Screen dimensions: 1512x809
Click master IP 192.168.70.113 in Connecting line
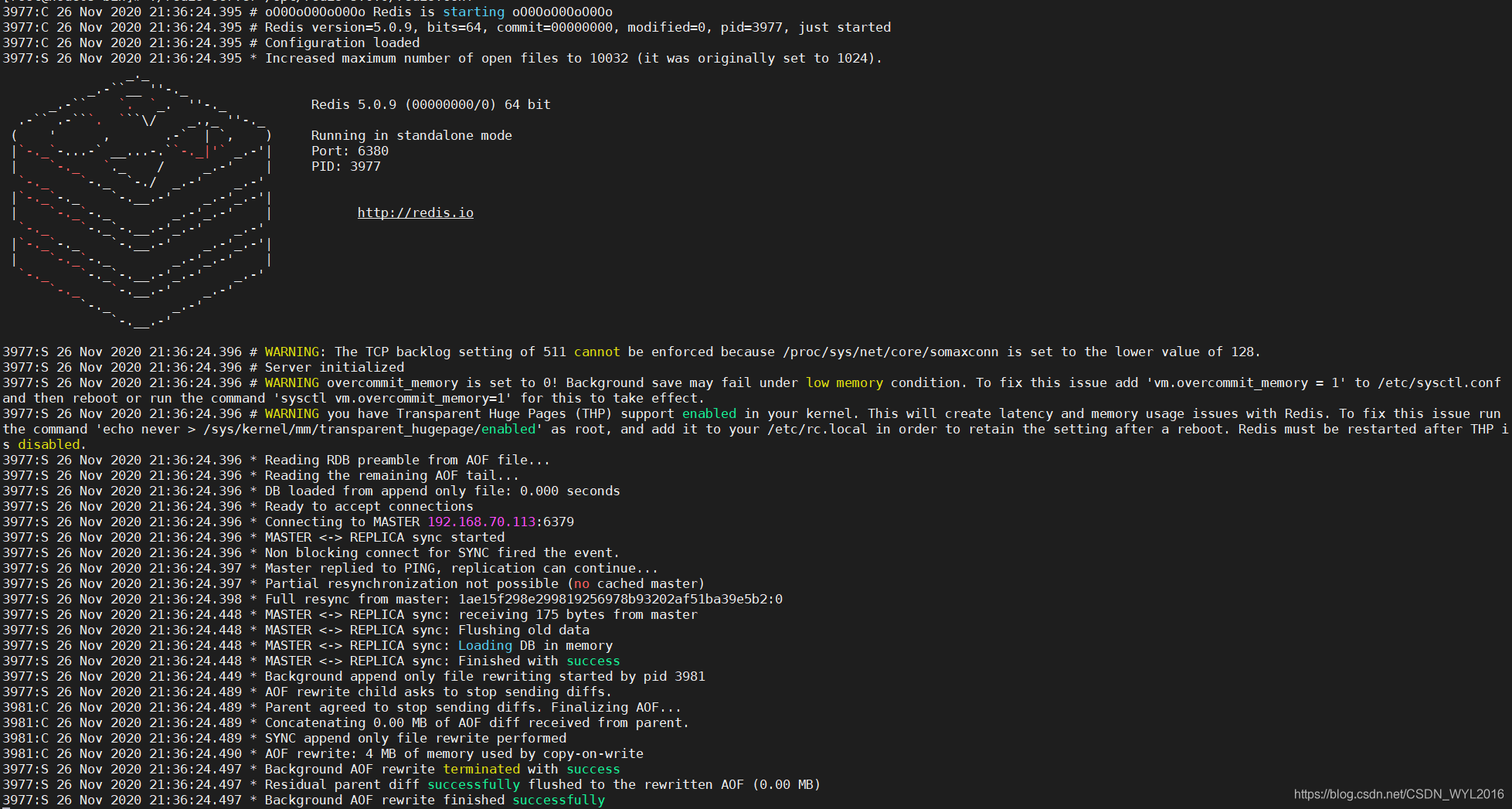481,522
